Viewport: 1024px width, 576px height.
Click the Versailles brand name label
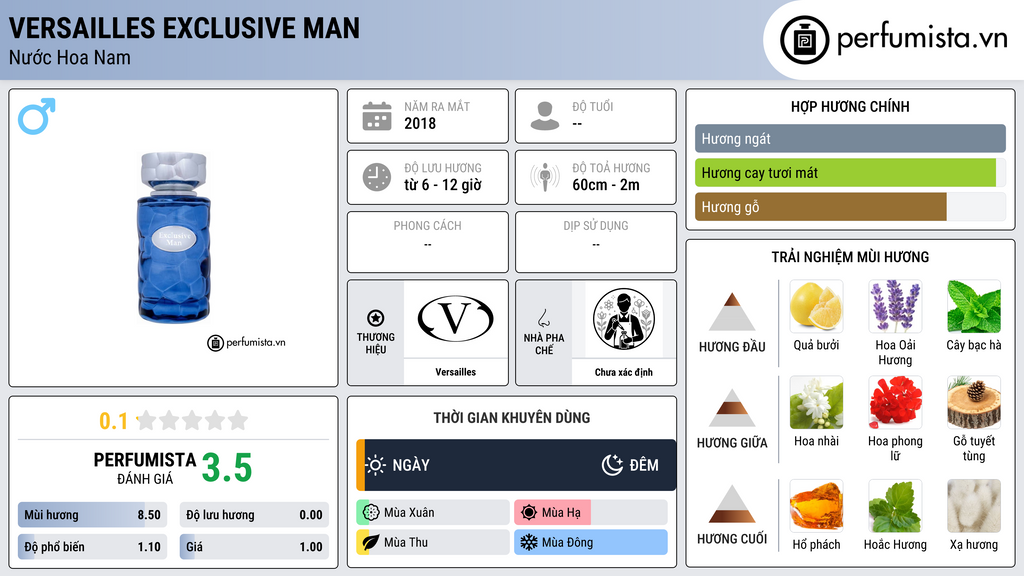pyautogui.click(x=456, y=372)
